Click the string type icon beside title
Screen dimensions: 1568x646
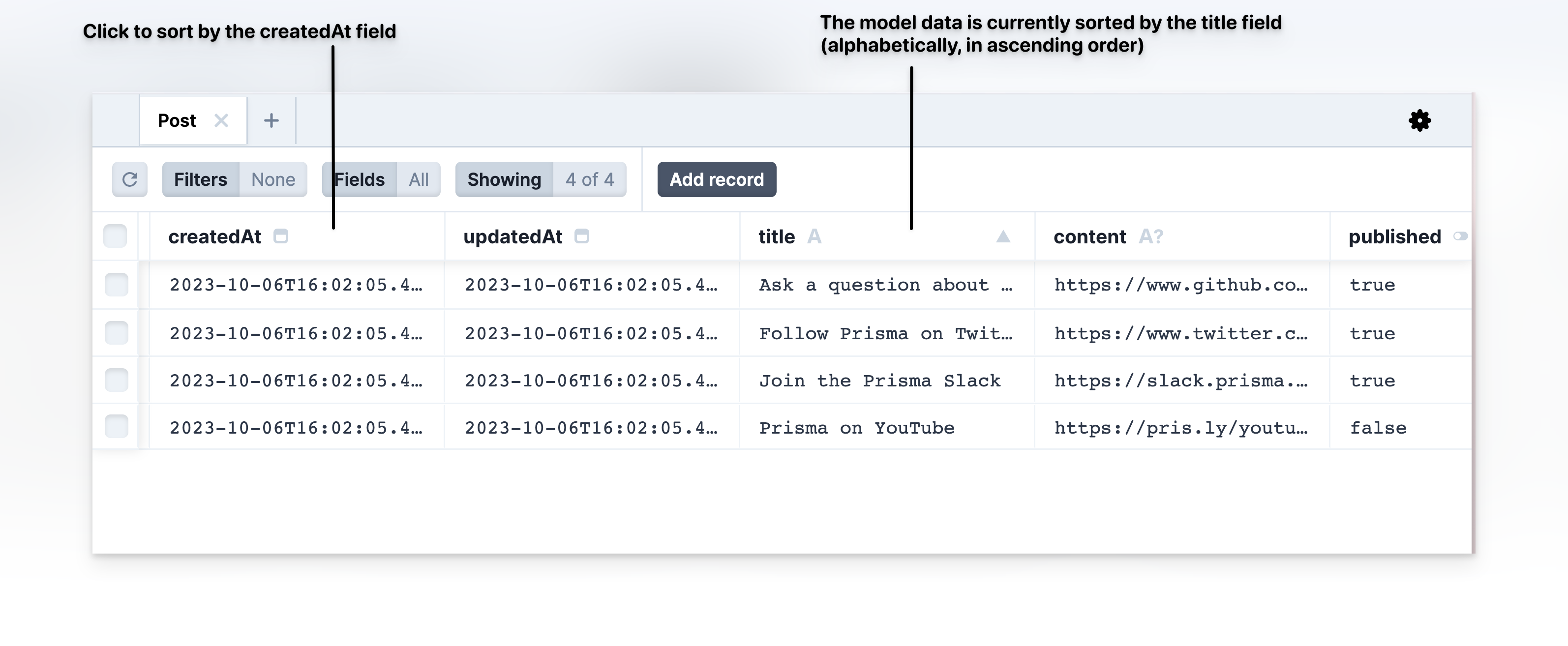click(x=814, y=236)
